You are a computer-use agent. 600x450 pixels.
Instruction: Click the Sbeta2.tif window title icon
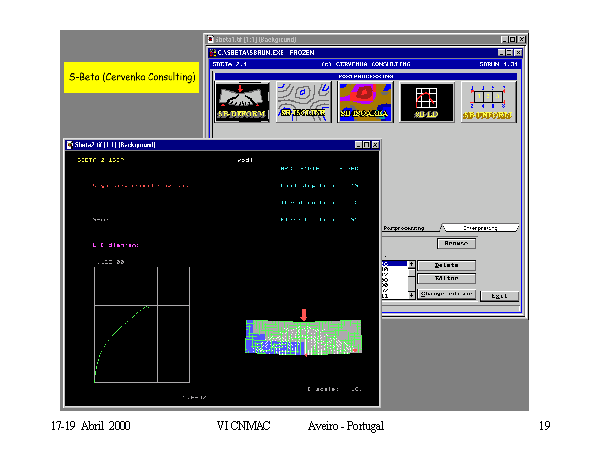70,145
